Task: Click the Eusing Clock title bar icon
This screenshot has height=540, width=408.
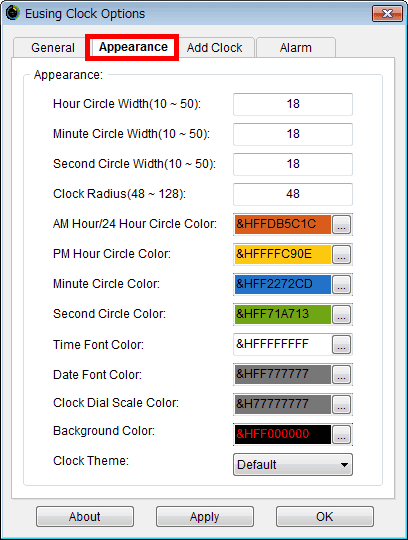Action: [13, 13]
